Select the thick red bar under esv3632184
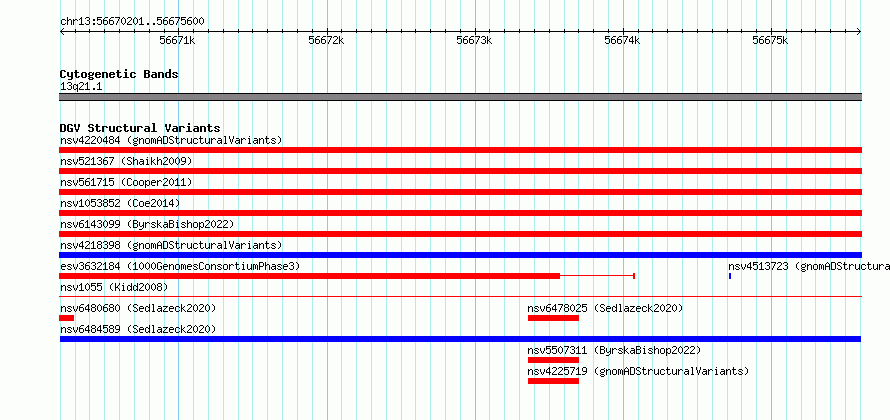The image size is (890, 420). 309,276
